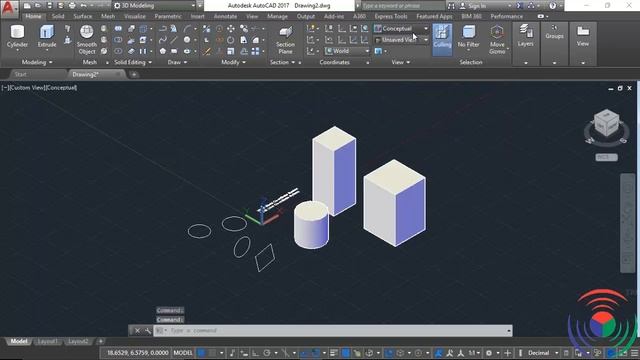Switch to the Start file tab
Image resolution: width=640 pixels, height=360 pixels.
tap(20, 74)
